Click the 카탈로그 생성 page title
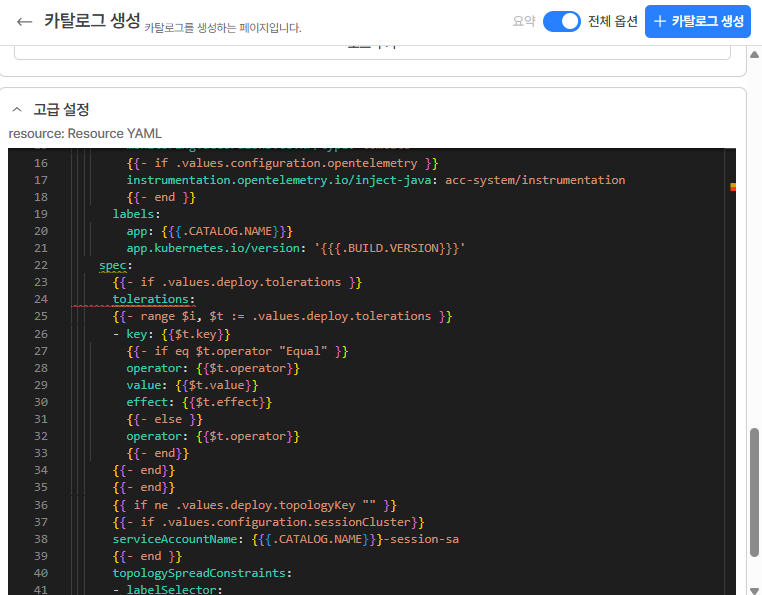Screen dimensions: 762x595 [92, 21]
